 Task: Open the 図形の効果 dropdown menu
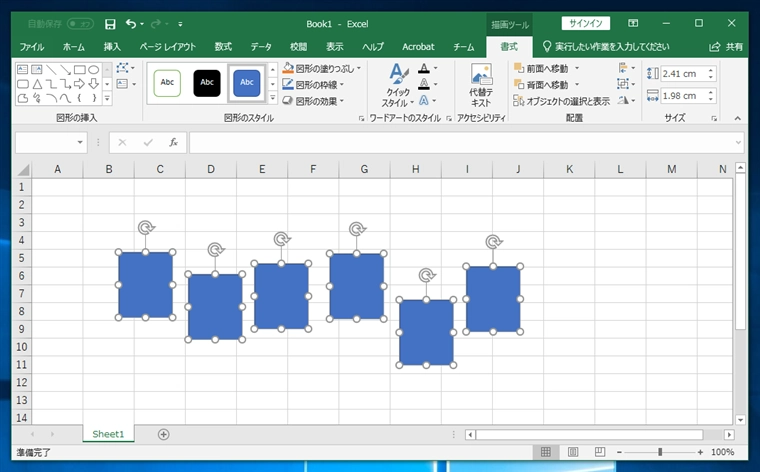(x=342, y=101)
